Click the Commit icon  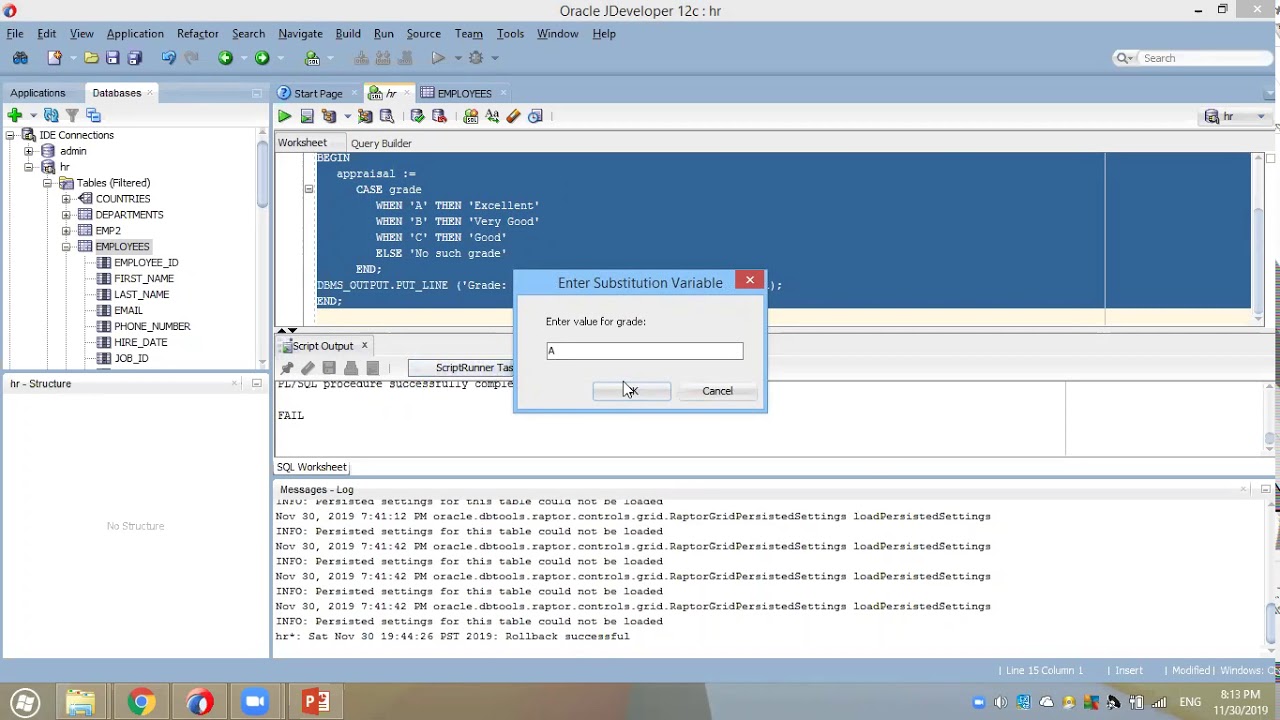417,117
